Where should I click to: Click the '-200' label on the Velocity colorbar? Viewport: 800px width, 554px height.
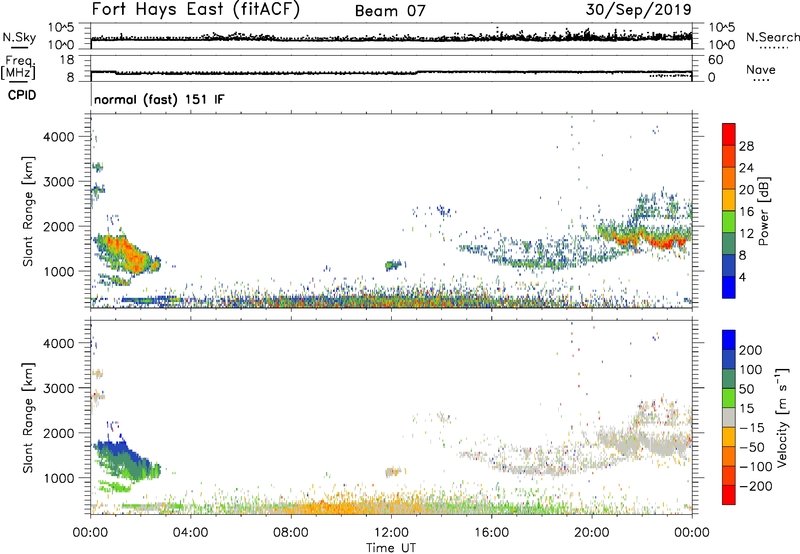(x=756, y=486)
